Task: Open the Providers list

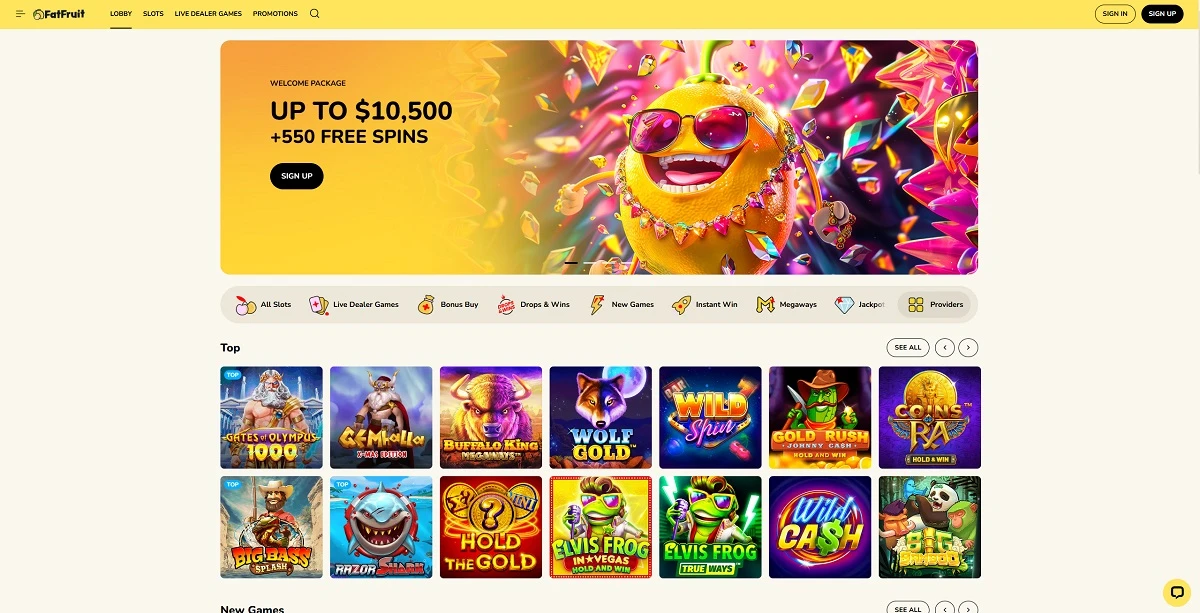Action: pos(934,305)
